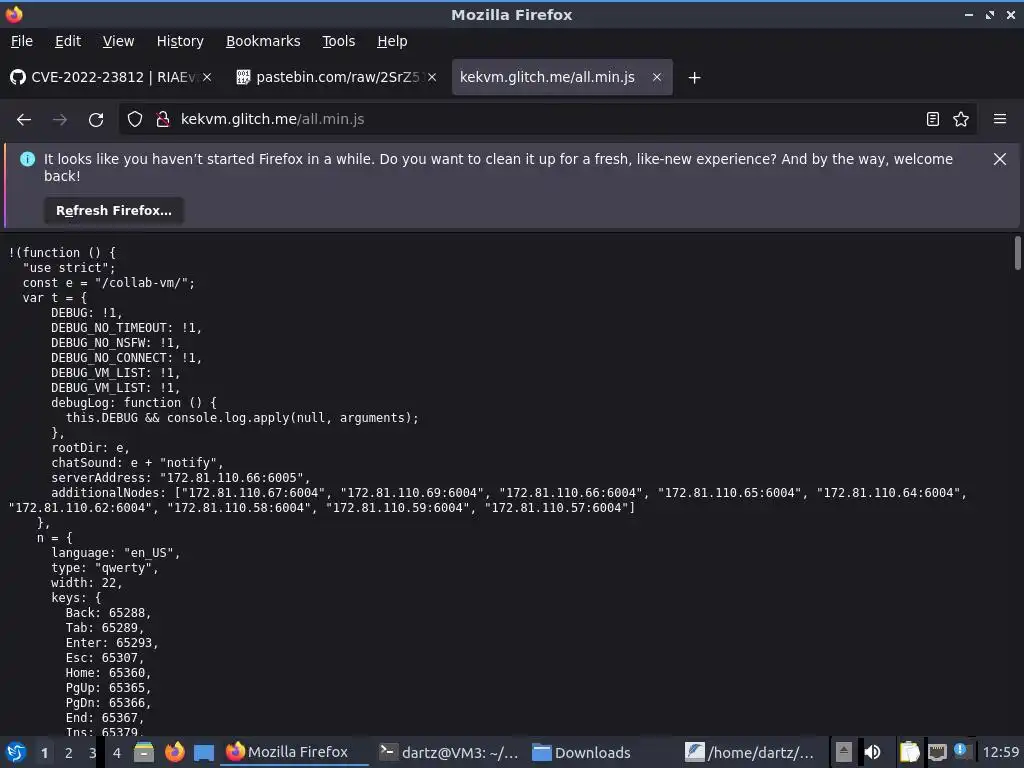Switch to dartz@VM3 terminal taskbar button
Image resolution: width=1024 pixels, height=768 pixels.
449,752
